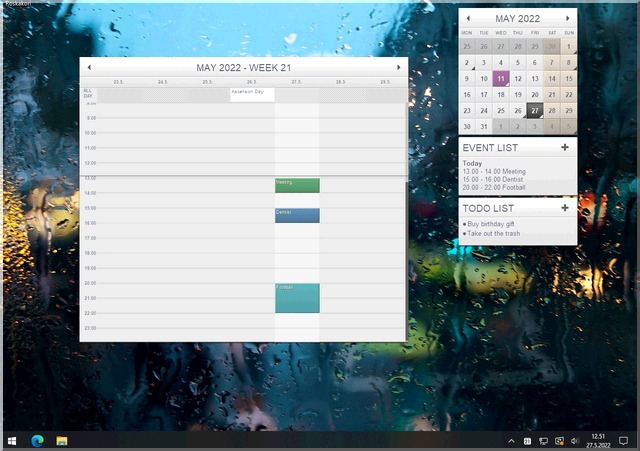Viewport: 640px width, 451px height.
Task: Add a new event with Event List plus
Action: 565,147
